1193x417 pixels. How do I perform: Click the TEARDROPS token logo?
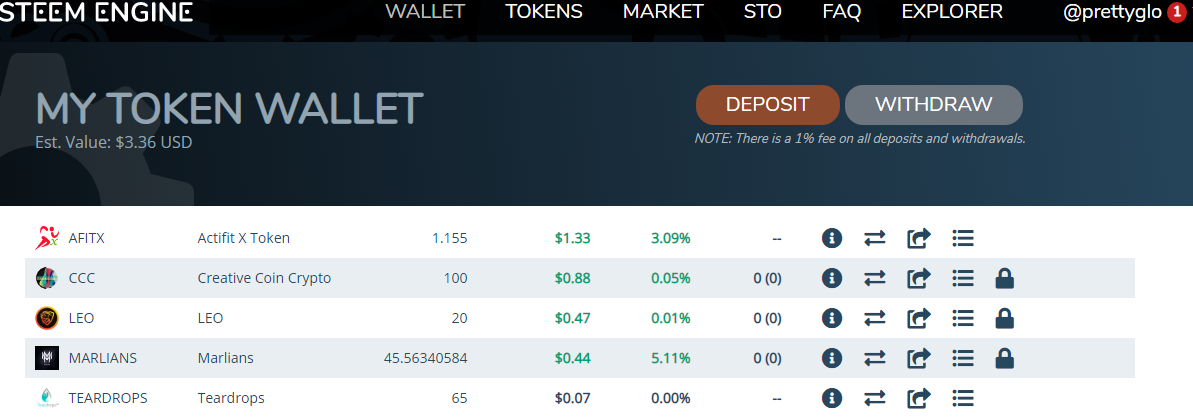click(47, 398)
